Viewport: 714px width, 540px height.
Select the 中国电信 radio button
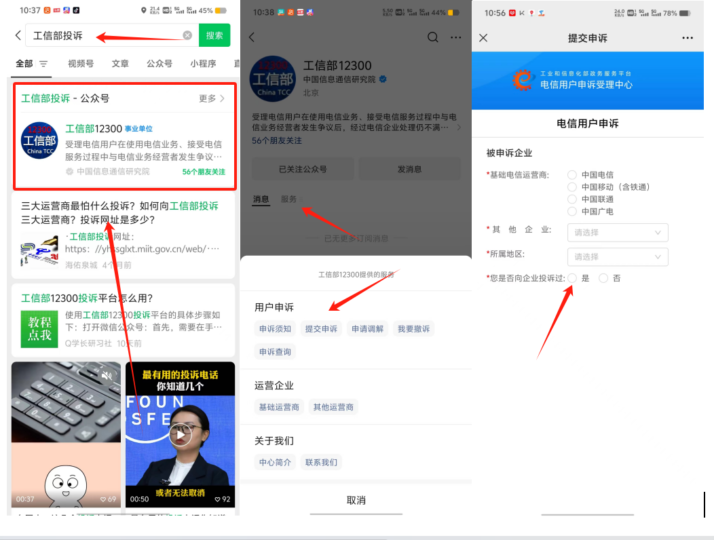coord(572,175)
